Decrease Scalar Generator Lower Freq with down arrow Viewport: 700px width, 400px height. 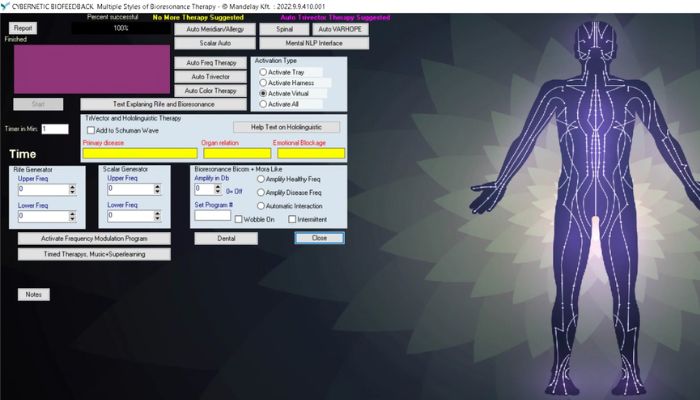point(159,219)
